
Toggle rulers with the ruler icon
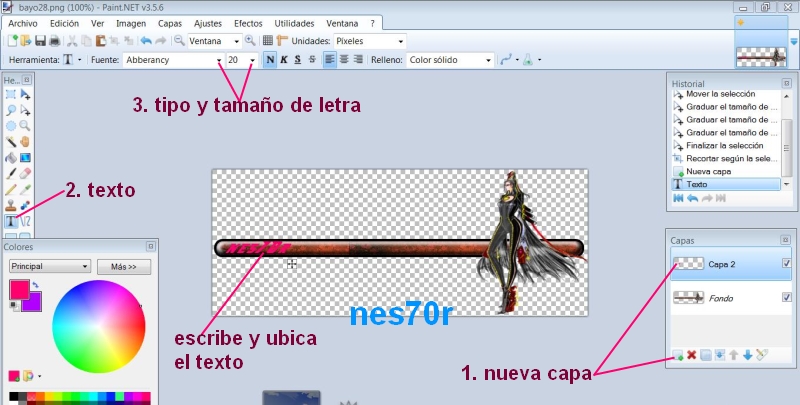(282, 41)
